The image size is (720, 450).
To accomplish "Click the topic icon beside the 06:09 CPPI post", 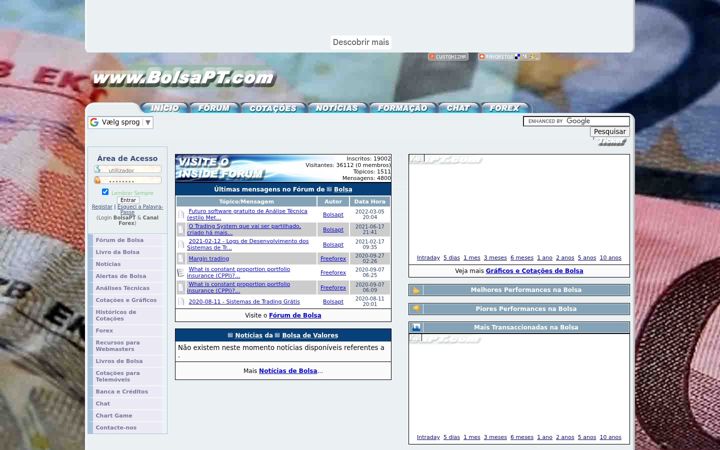I will (181, 287).
